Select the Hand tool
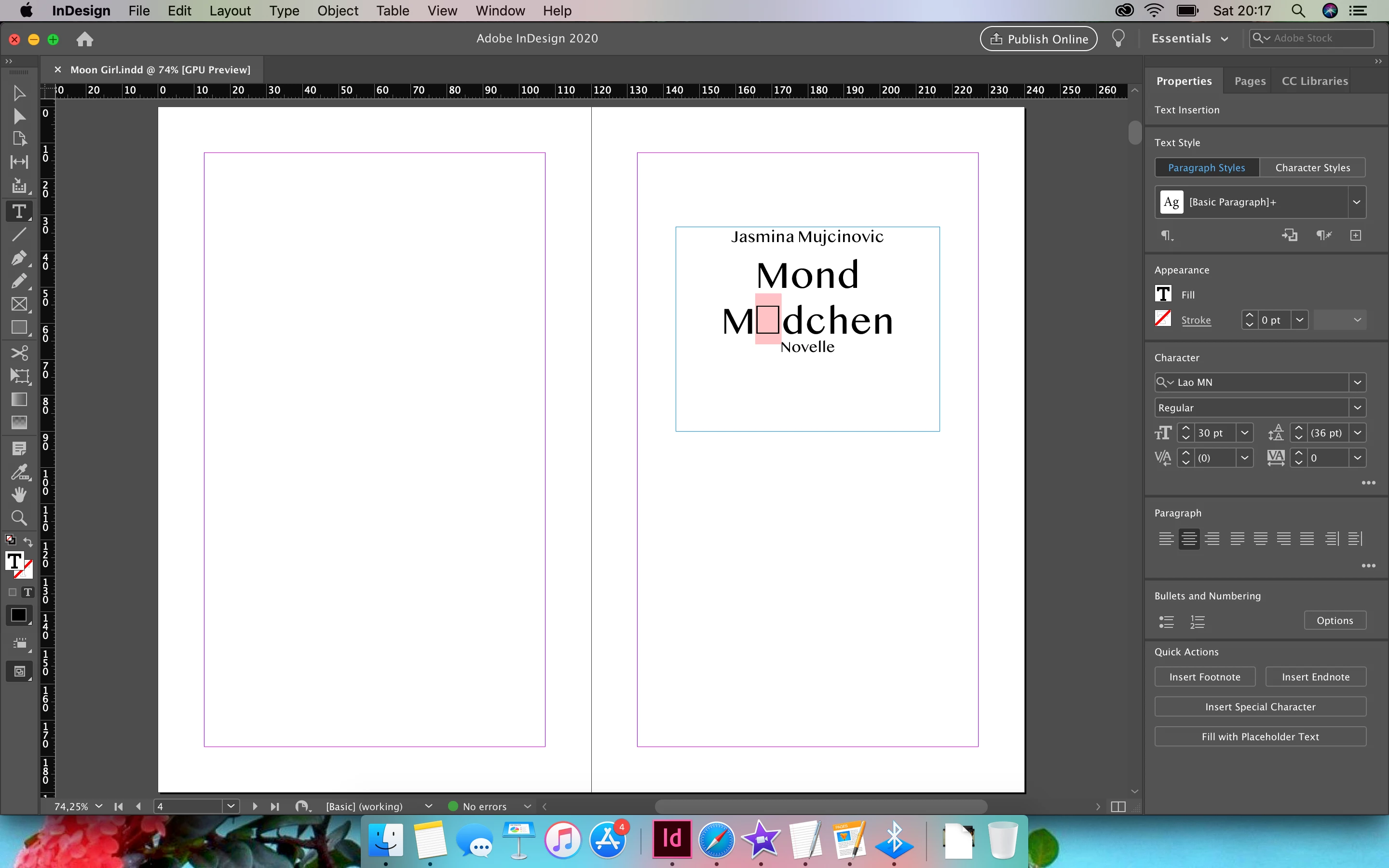The width and height of the screenshot is (1389, 868). tap(18, 494)
